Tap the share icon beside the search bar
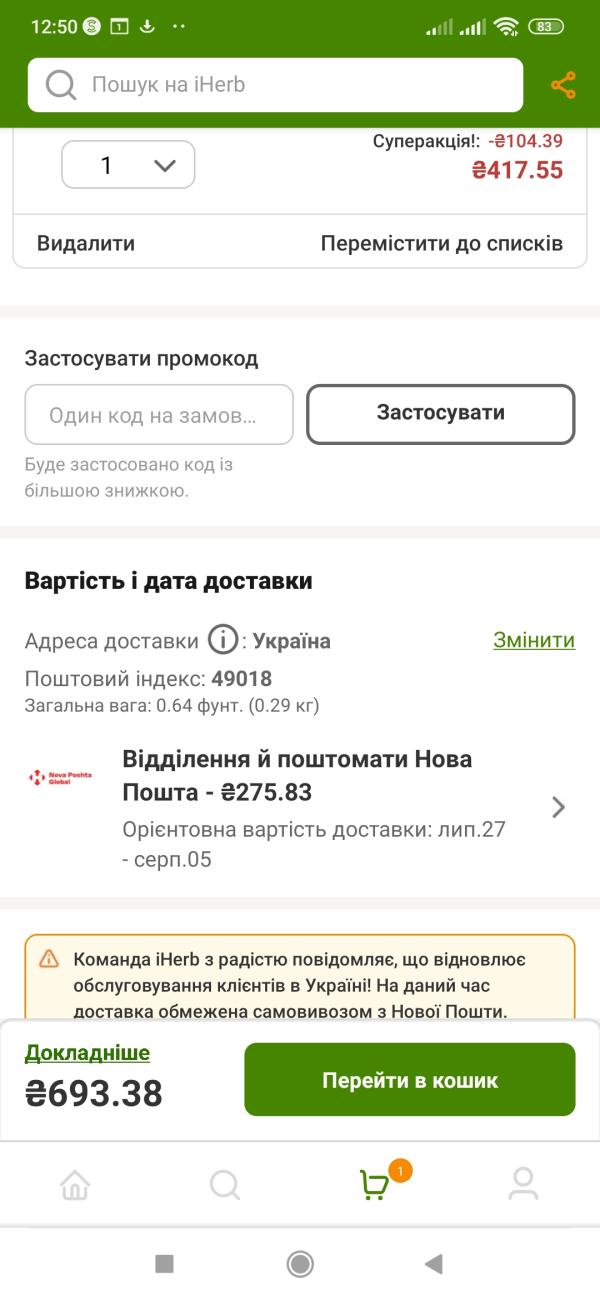Viewport: 600px width, 1299px height. [x=563, y=85]
